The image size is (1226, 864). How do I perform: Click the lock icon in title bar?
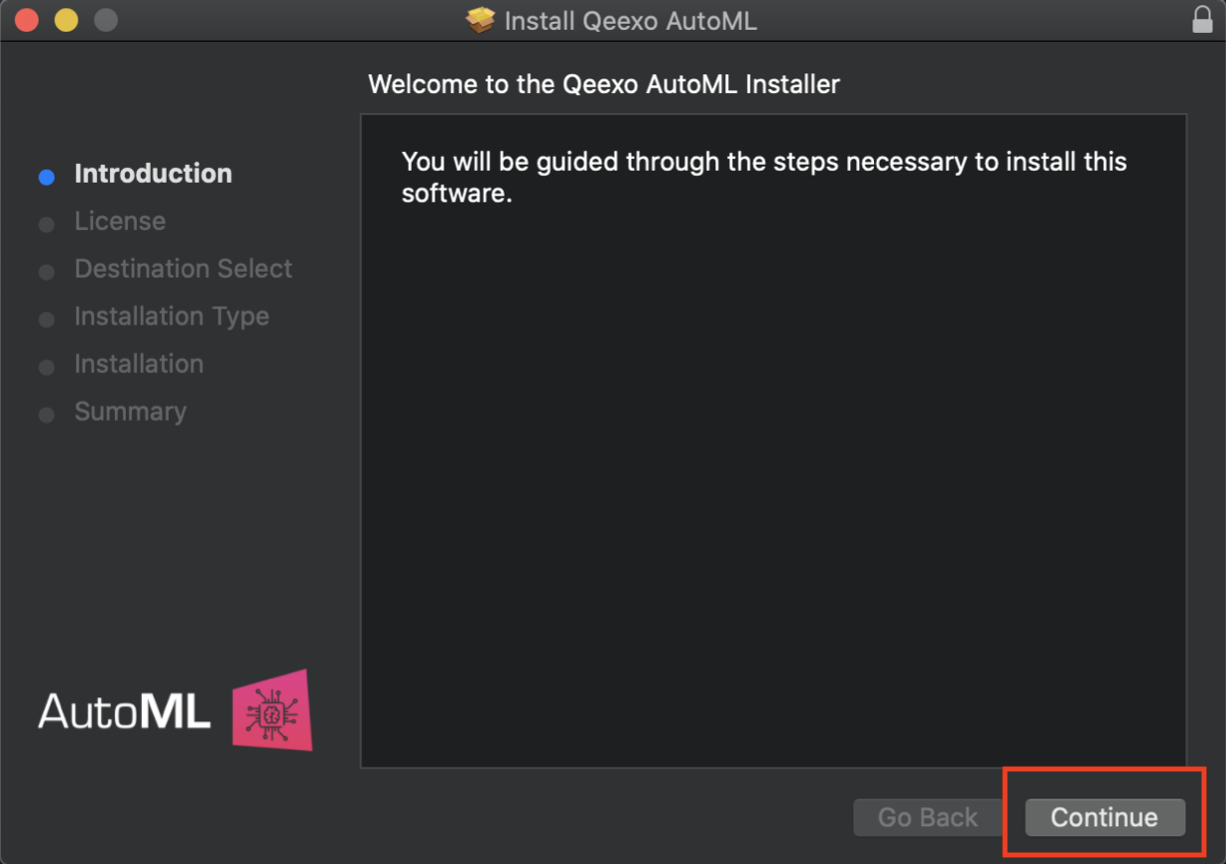[x=1202, y=20]
